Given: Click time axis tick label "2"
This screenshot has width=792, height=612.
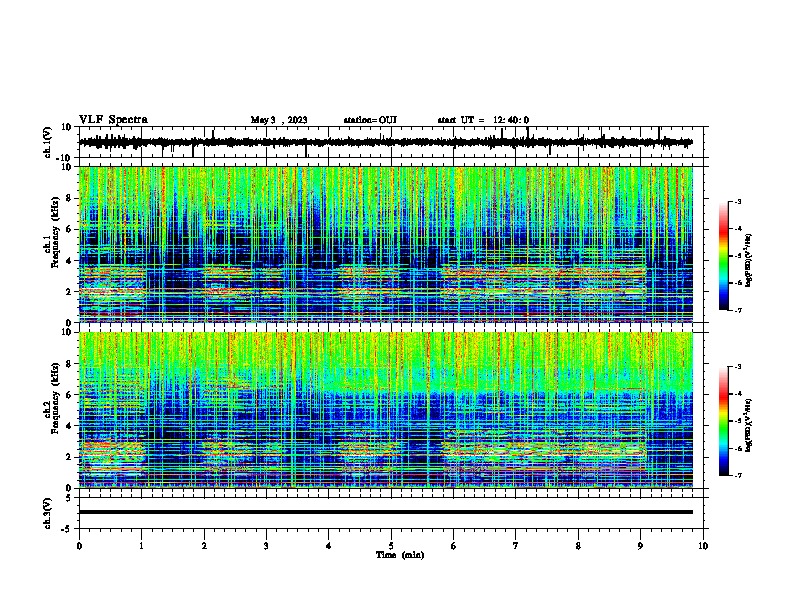Looking at the screenshot, I should tap(204, 546).
